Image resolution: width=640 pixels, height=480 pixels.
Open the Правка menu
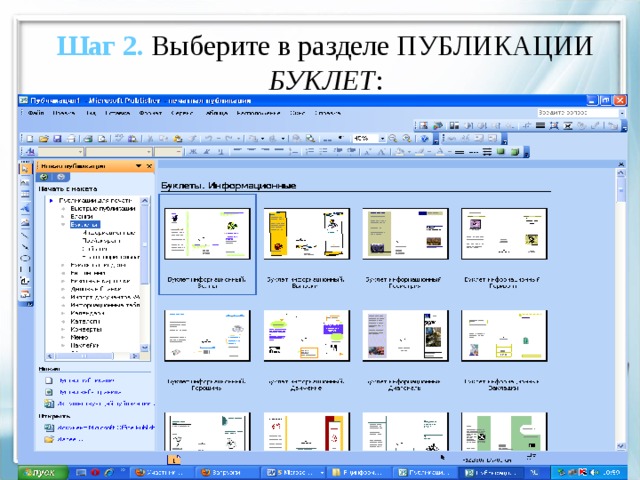[64, 113]
